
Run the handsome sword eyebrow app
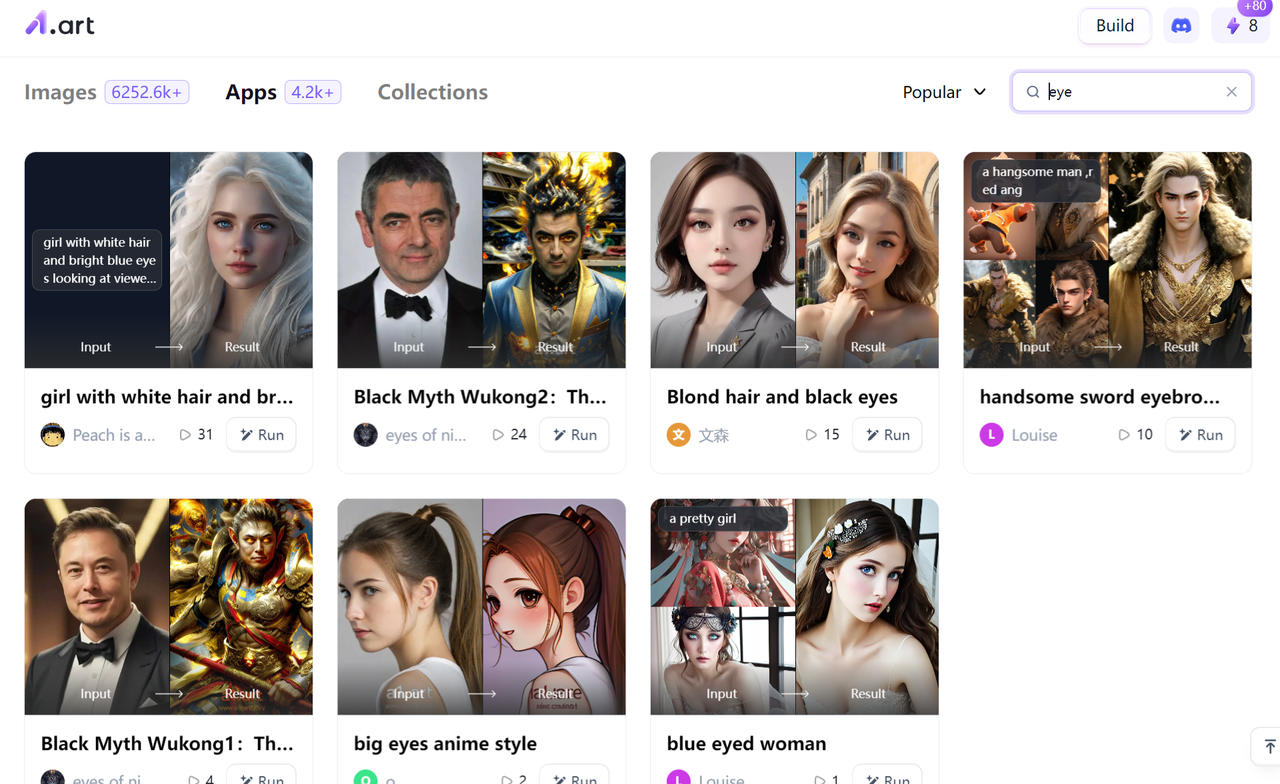(1200, 435)
